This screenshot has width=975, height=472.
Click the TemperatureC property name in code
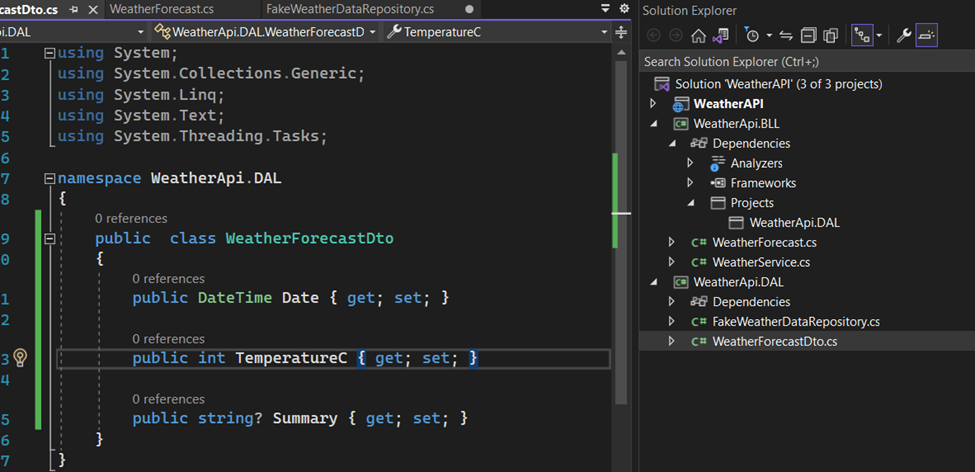pos(291,358)
